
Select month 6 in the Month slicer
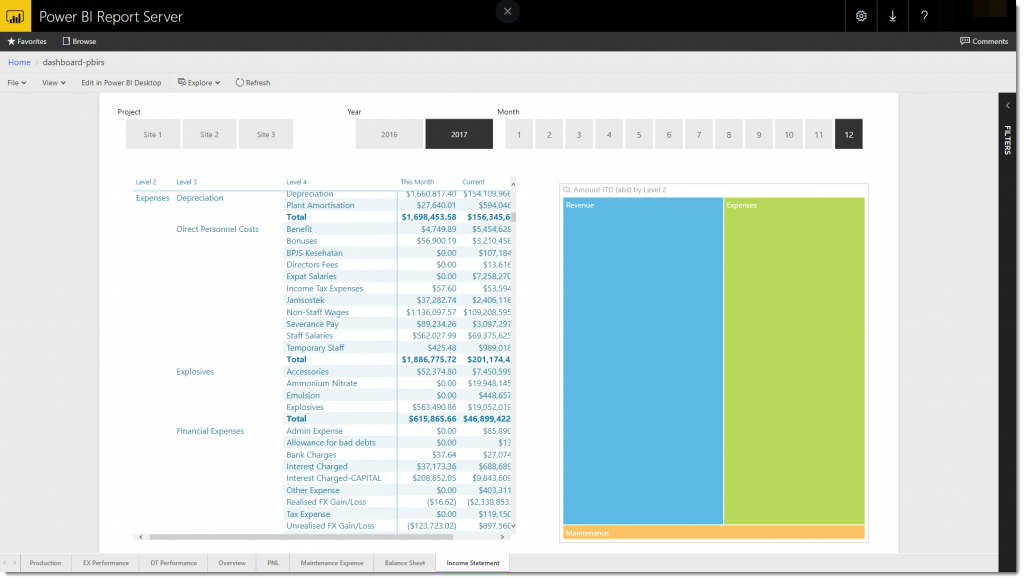point(669,134)
